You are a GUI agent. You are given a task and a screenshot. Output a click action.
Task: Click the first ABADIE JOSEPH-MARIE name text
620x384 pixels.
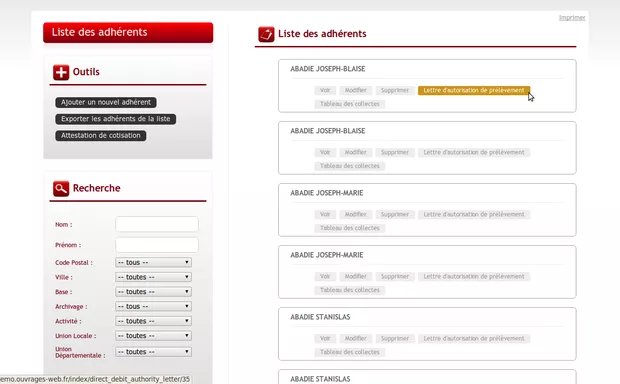327,193
